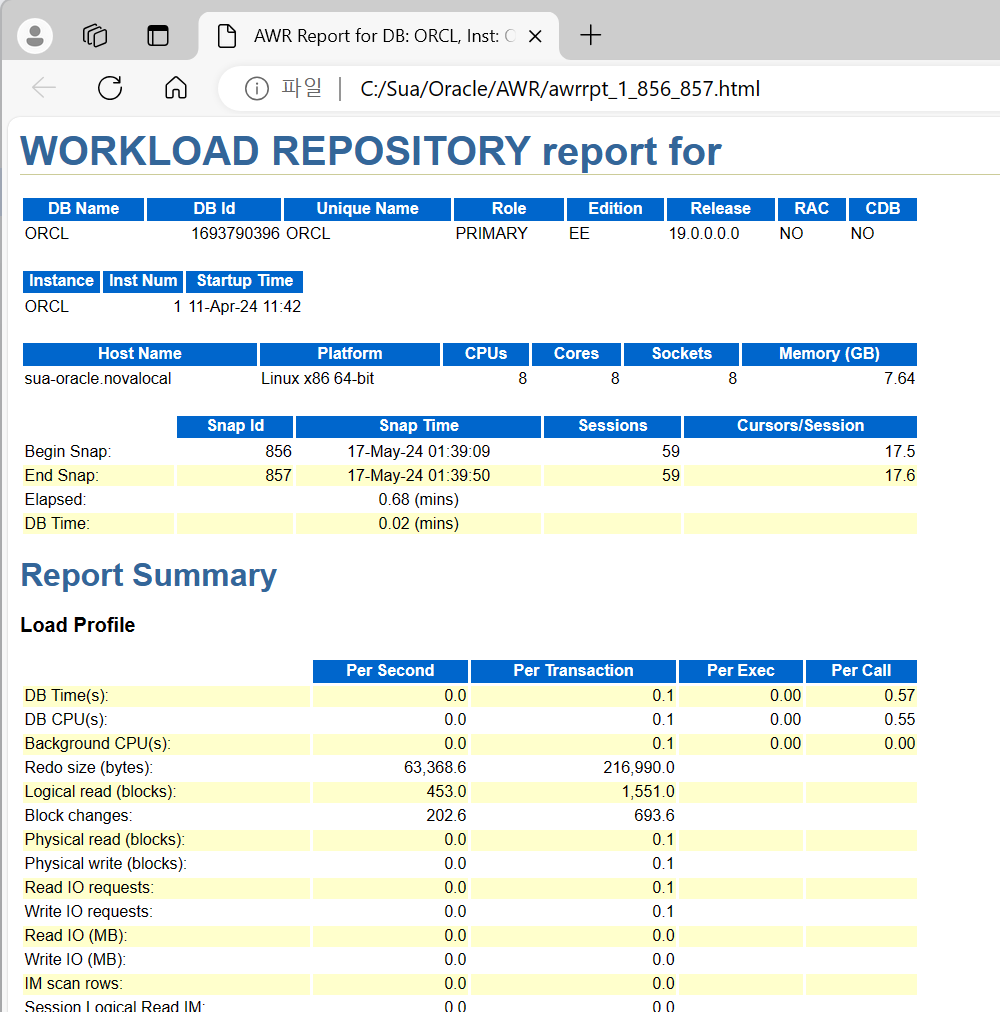Viewport: 1000px width, 1012px height.
Task: Click the RAC column header
Action: click(811, 208)
